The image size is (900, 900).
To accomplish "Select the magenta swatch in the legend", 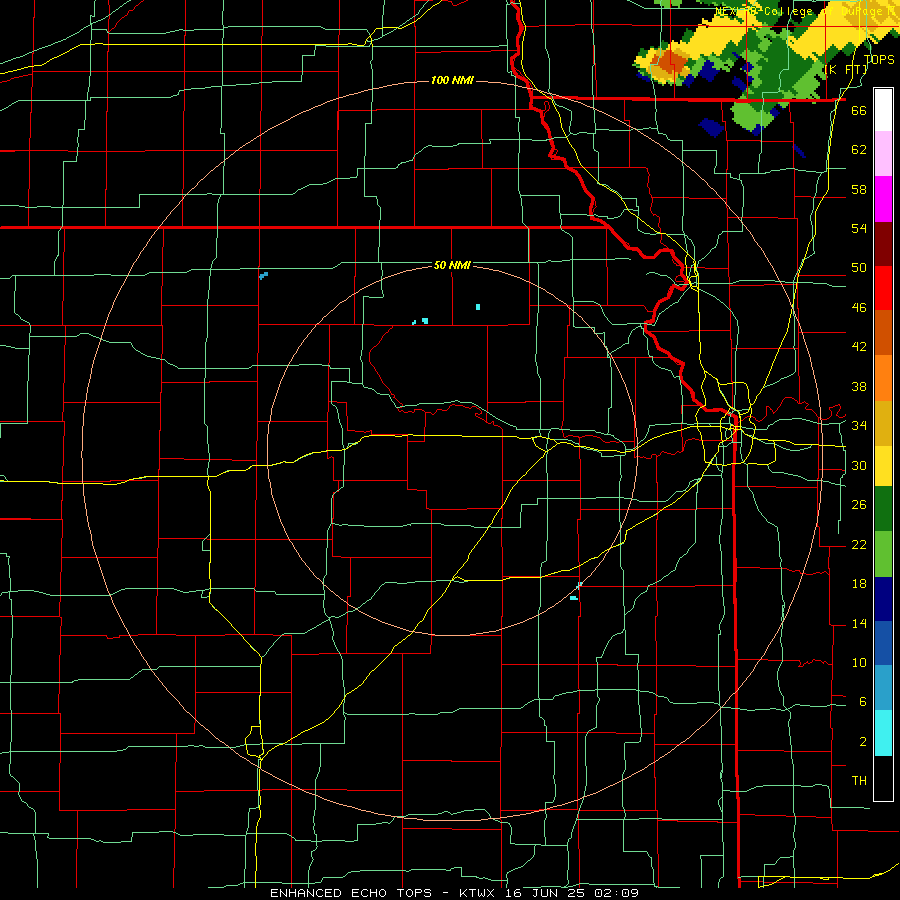I will [883, 199].
